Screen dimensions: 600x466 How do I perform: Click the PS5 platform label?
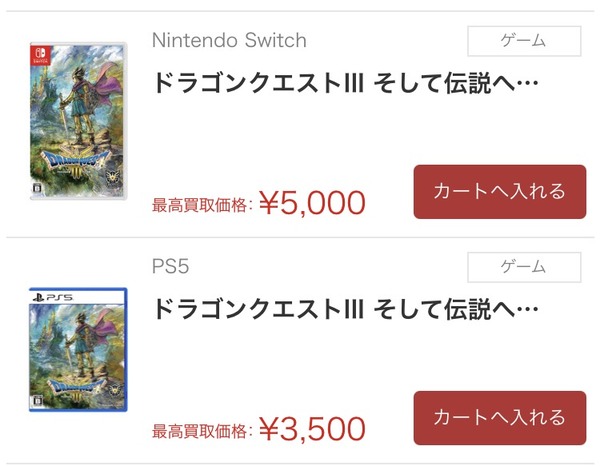(x=170, y=267)
